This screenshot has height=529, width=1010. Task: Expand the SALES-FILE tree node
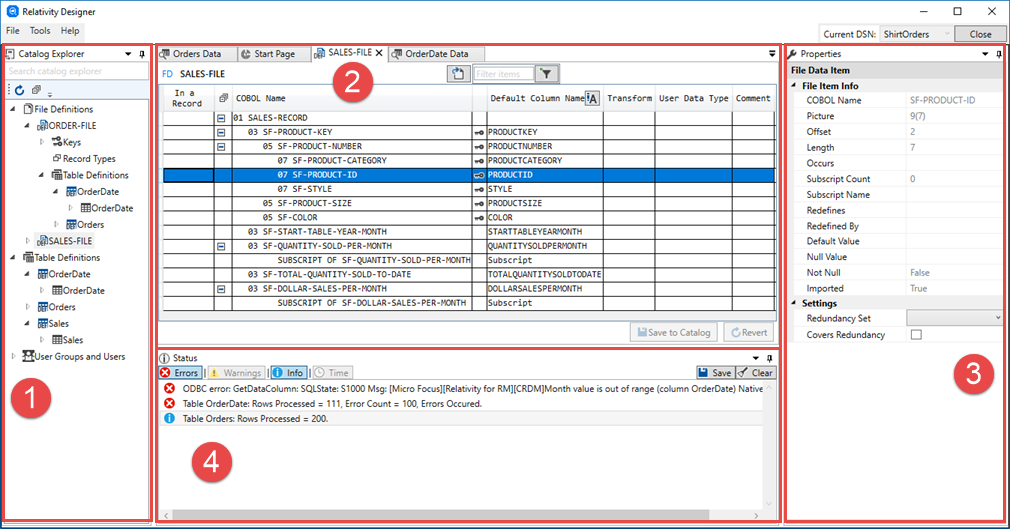coord(28,241)
